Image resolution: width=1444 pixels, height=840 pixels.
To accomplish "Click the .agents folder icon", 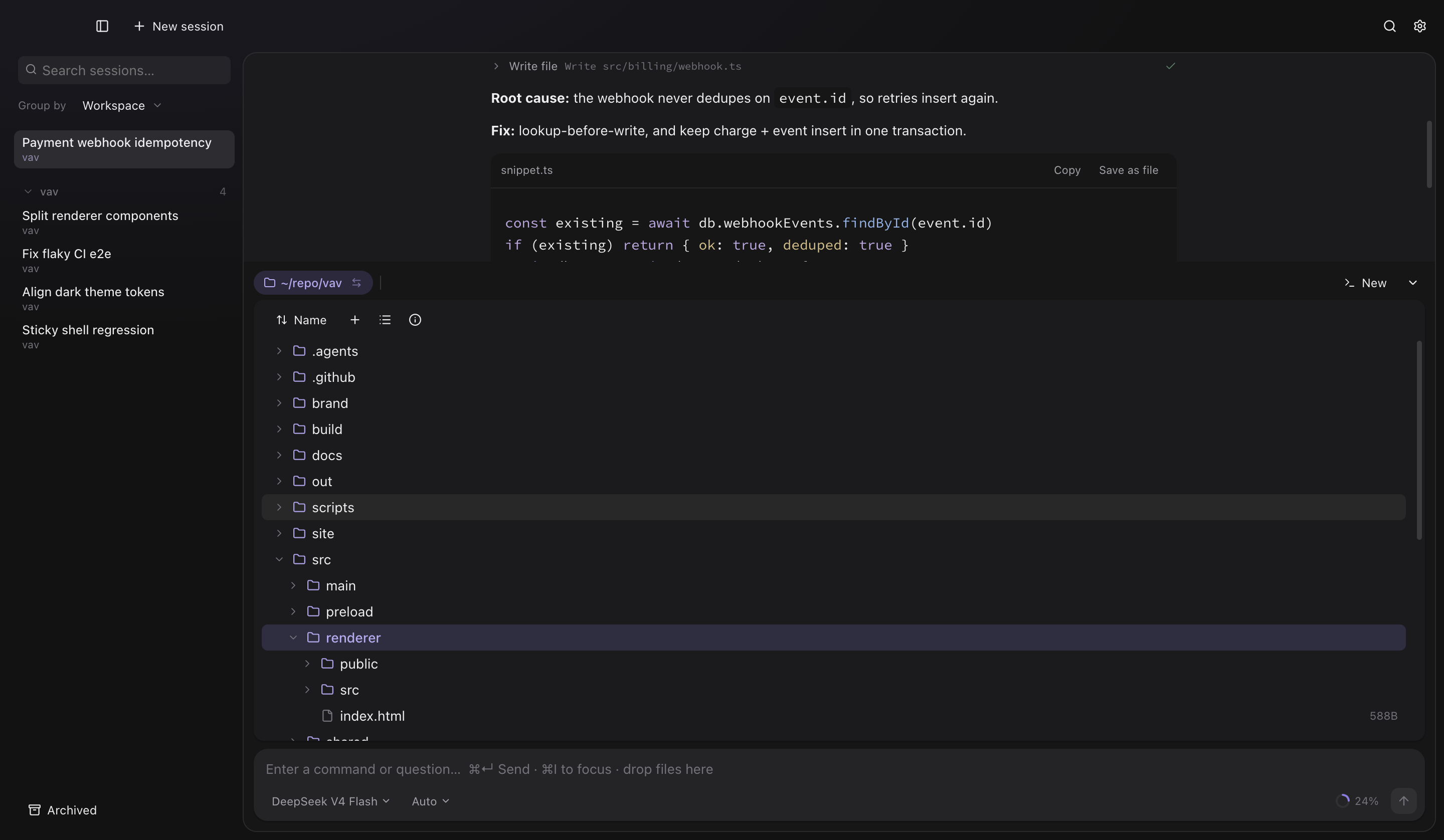I will (x=299, y=351).
